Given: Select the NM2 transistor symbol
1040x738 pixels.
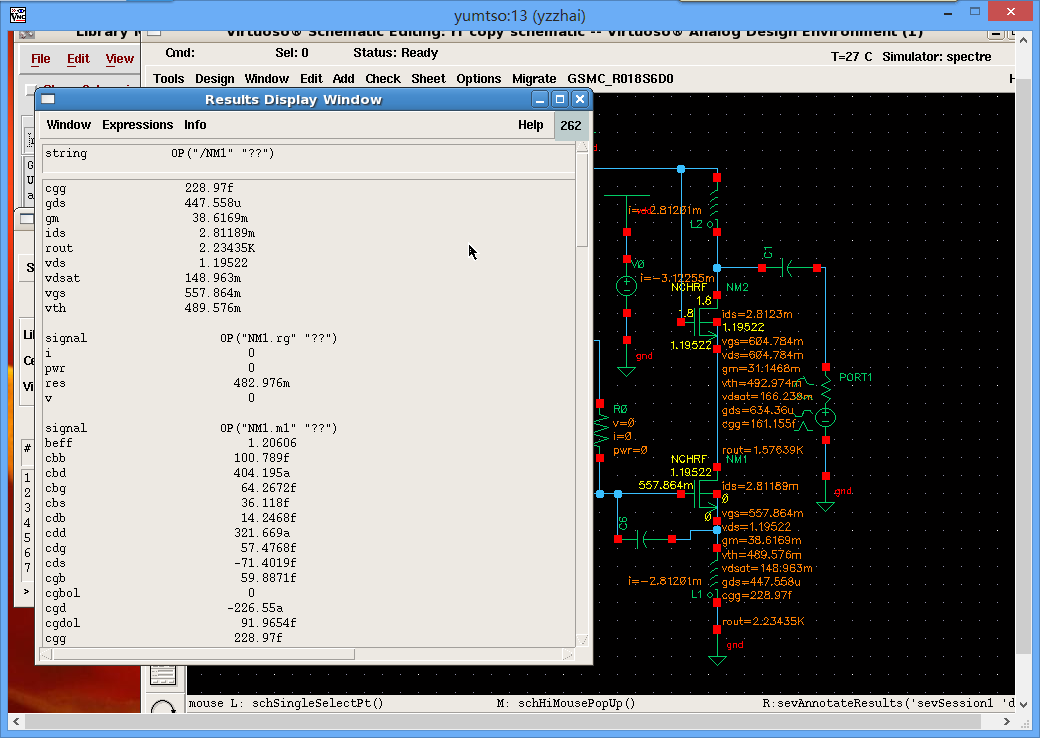Looking at the screenshot, I should pyautogui.click(x=707, y=322).
